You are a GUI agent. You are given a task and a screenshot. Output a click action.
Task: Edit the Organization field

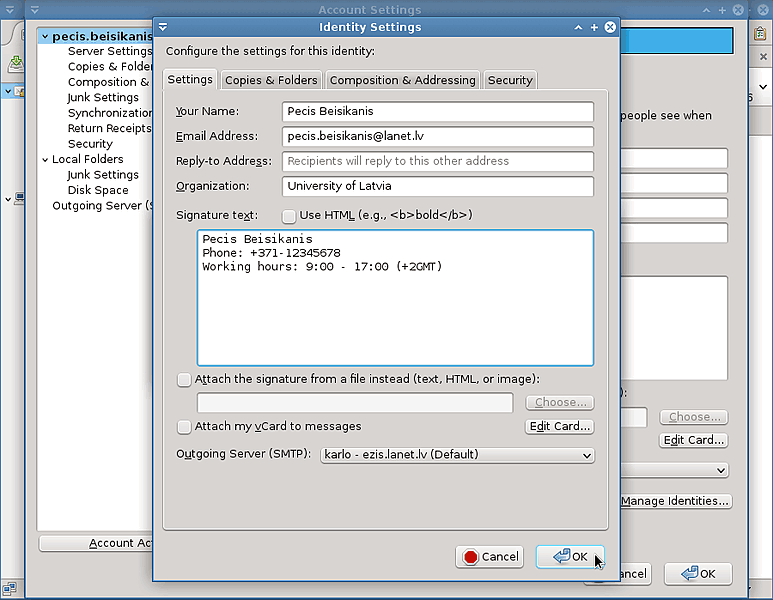[438, 186]
